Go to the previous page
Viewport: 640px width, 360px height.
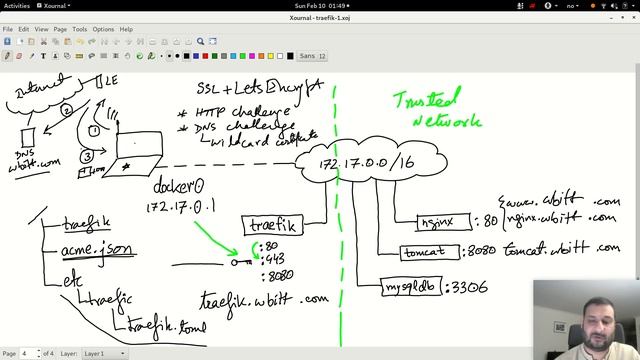[116, 41]
